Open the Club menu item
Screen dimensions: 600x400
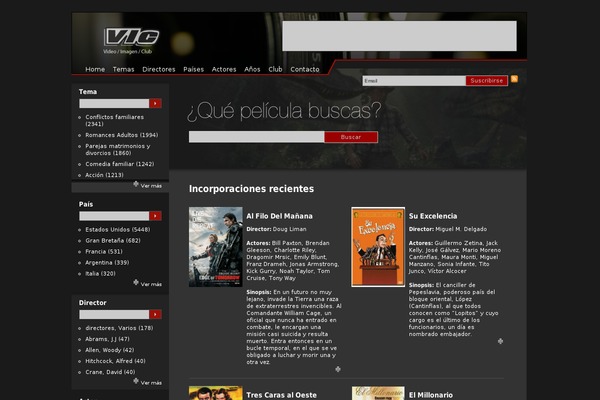275,69
